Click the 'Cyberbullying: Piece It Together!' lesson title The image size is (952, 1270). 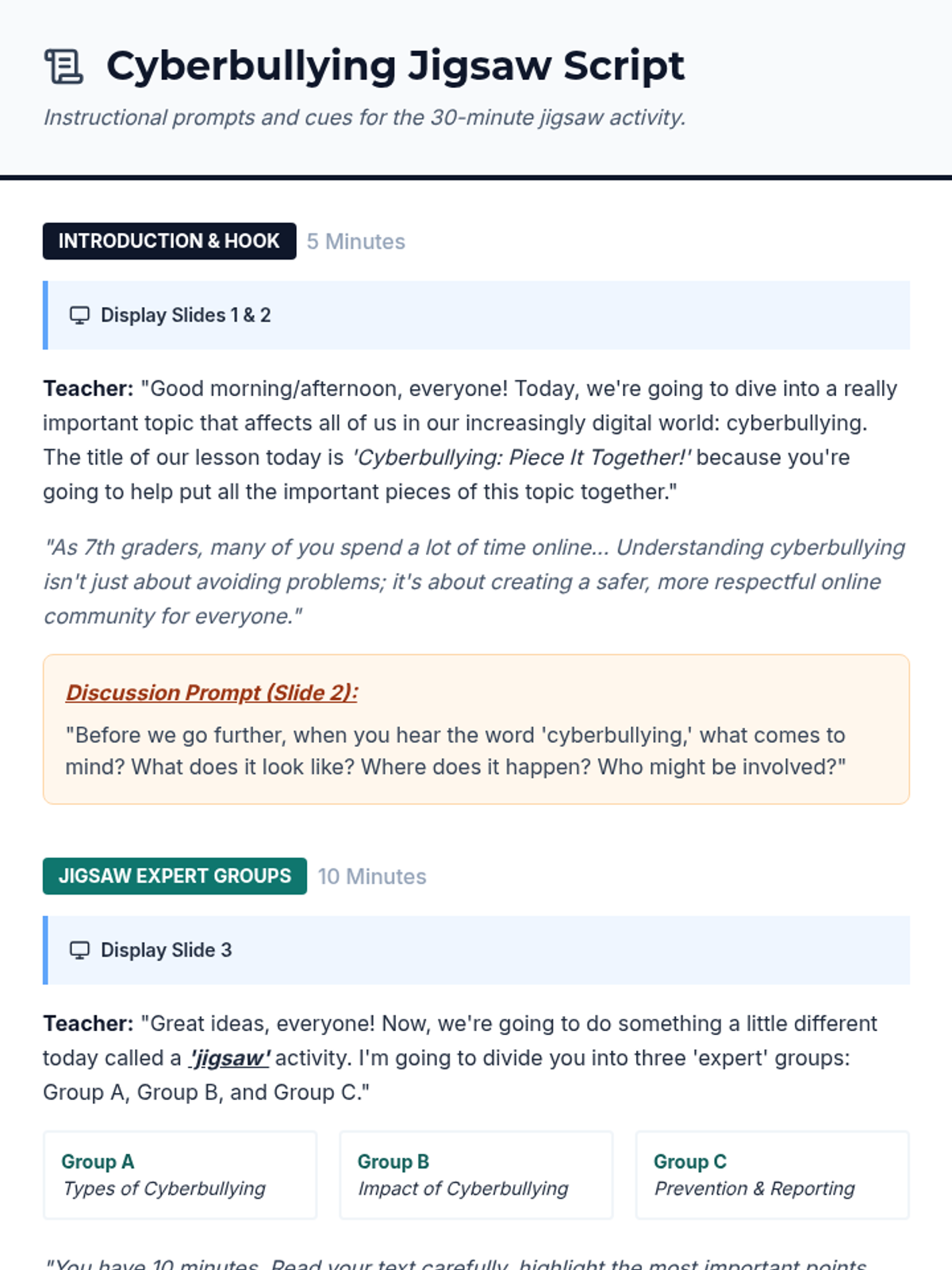click(521, 458)
